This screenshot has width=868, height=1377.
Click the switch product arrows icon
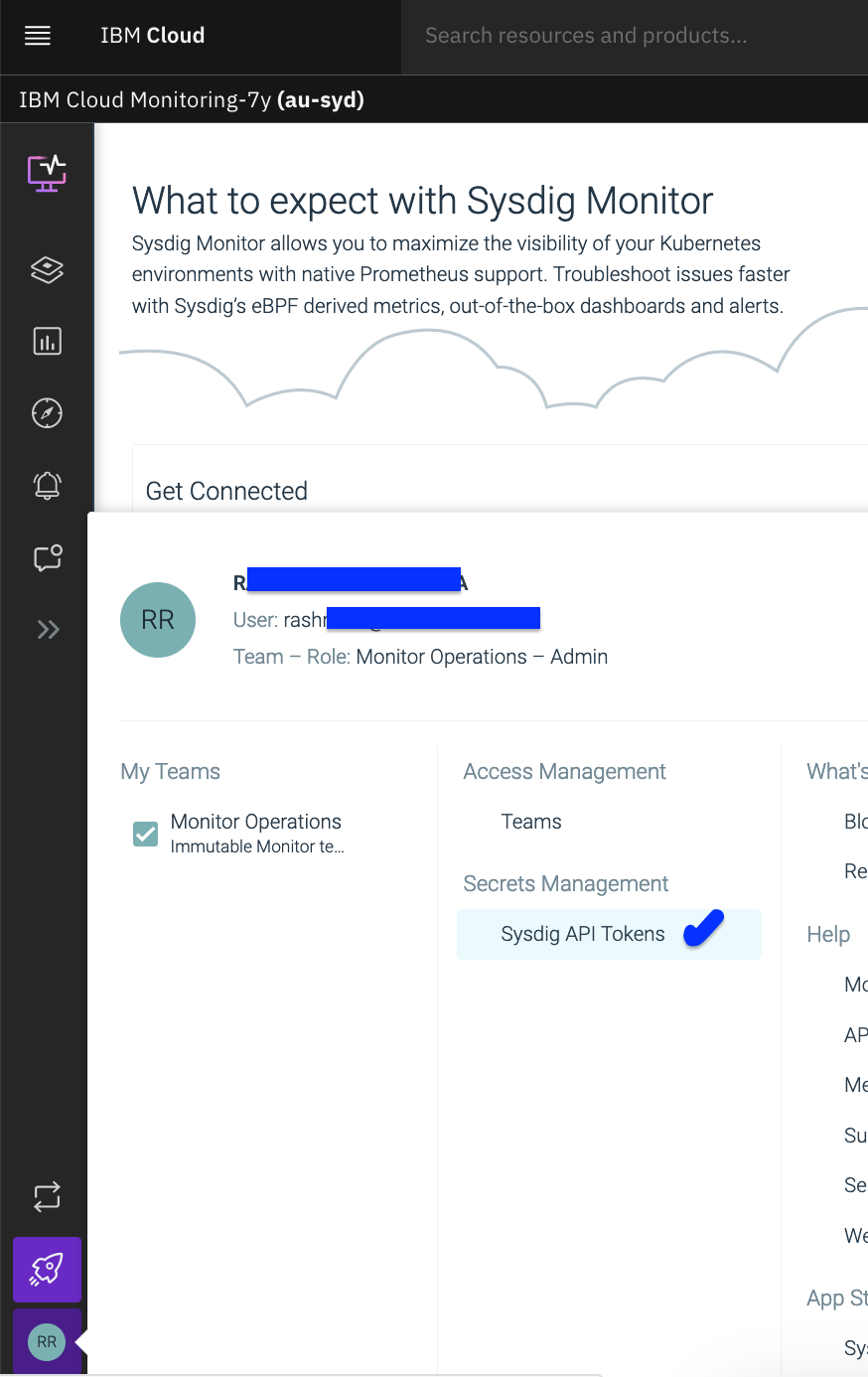tap(47, 1196)
